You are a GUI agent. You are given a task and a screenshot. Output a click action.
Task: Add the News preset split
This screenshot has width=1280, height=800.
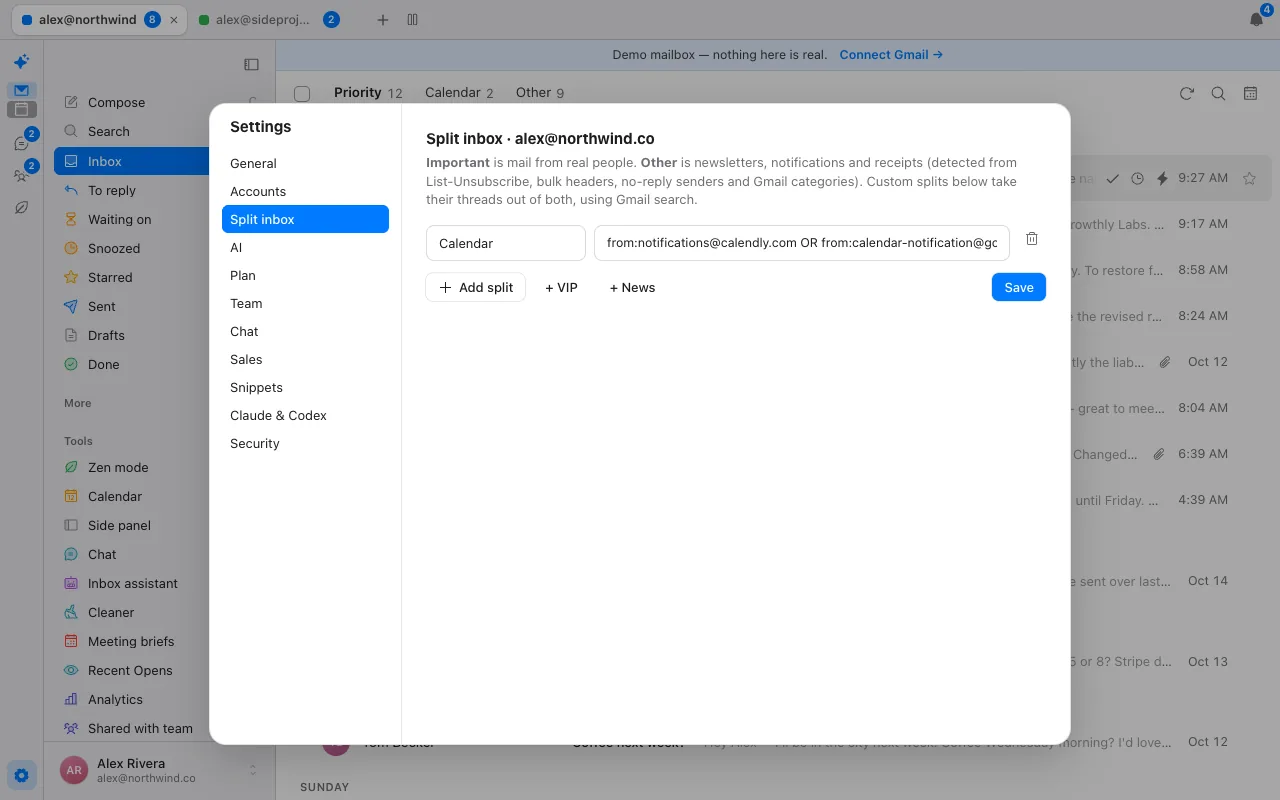(x=632, y=287)
